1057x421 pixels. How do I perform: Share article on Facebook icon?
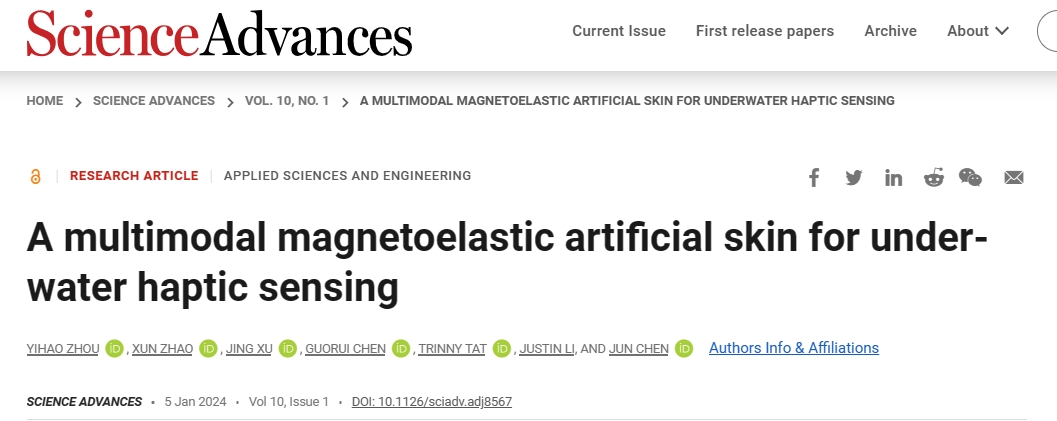[814, 178]
